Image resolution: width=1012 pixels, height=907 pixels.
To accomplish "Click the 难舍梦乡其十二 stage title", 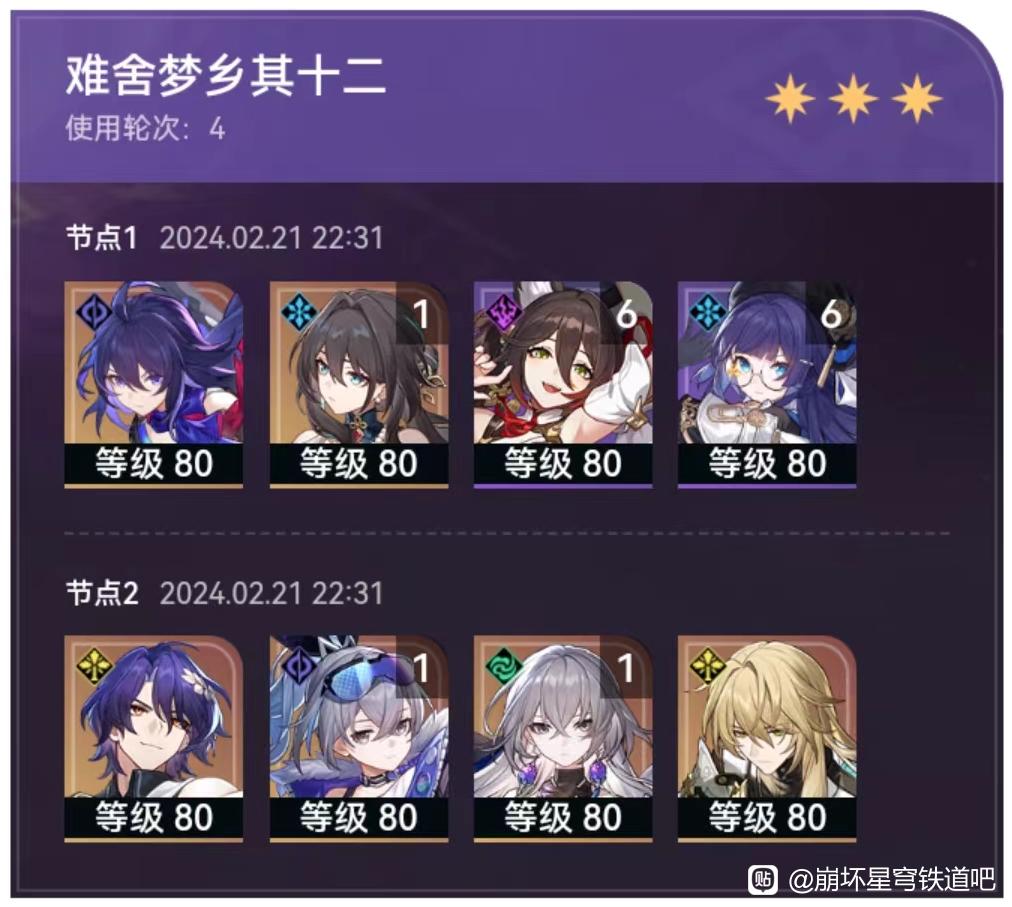I will point(226,76).
